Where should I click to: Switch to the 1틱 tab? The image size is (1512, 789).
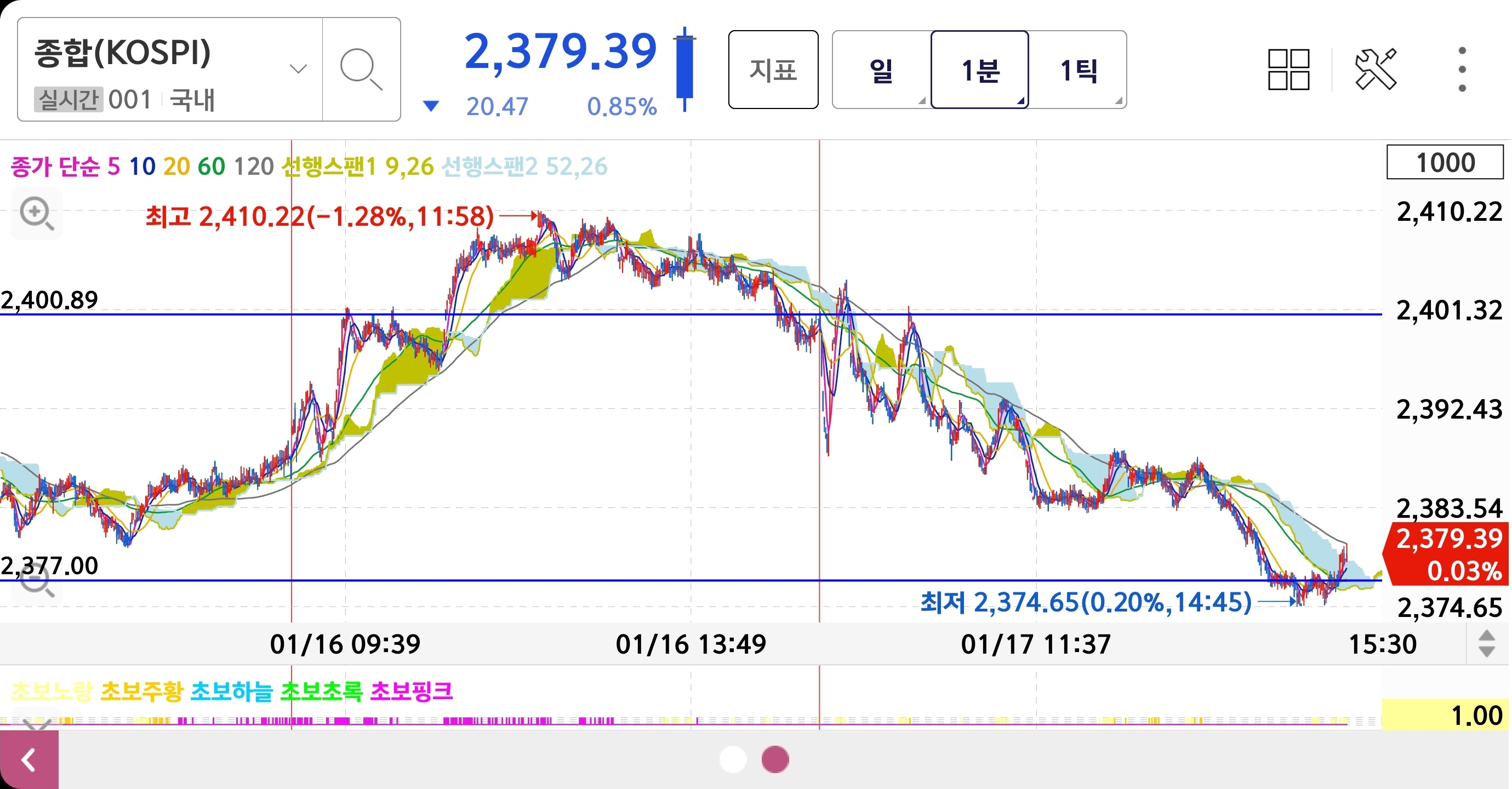click(1079, 69)
